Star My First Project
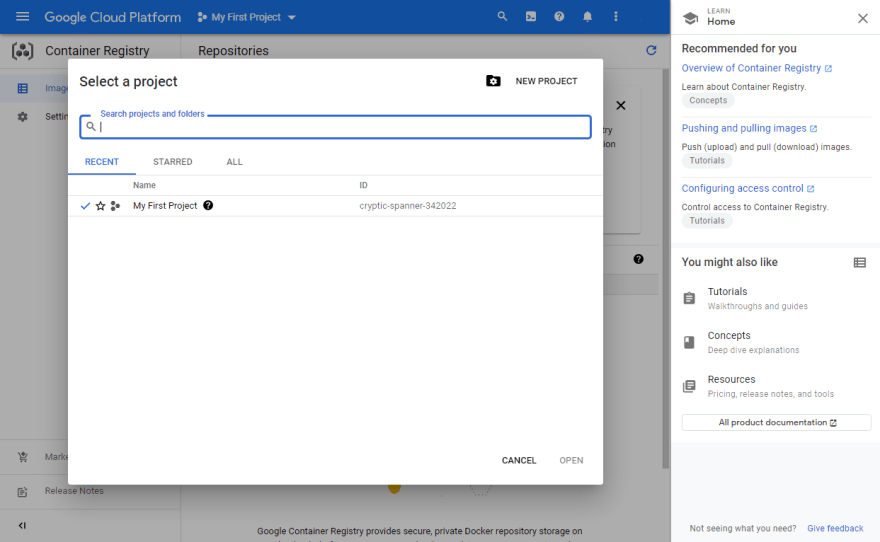This screenshot has height=542, width=880. pos(100,206)
